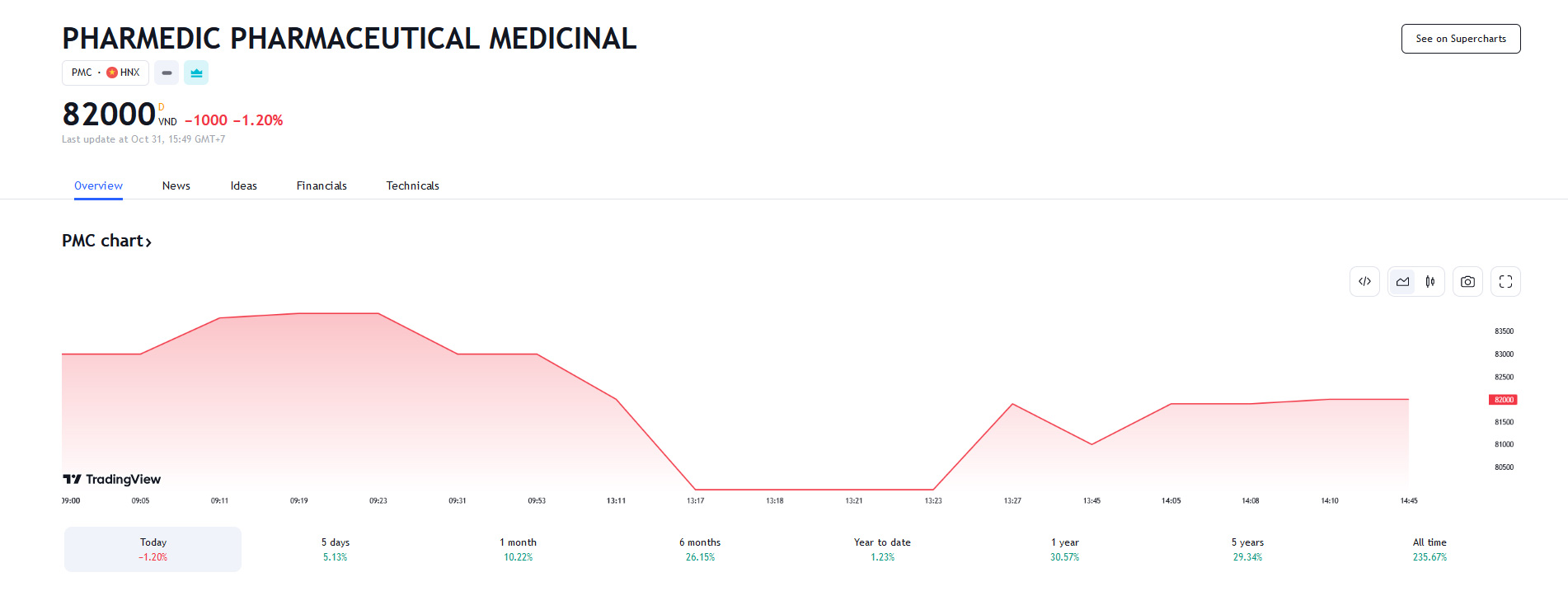Click the embed code icon
This screenshot has height=610, width=1568.
point(1364,282)
